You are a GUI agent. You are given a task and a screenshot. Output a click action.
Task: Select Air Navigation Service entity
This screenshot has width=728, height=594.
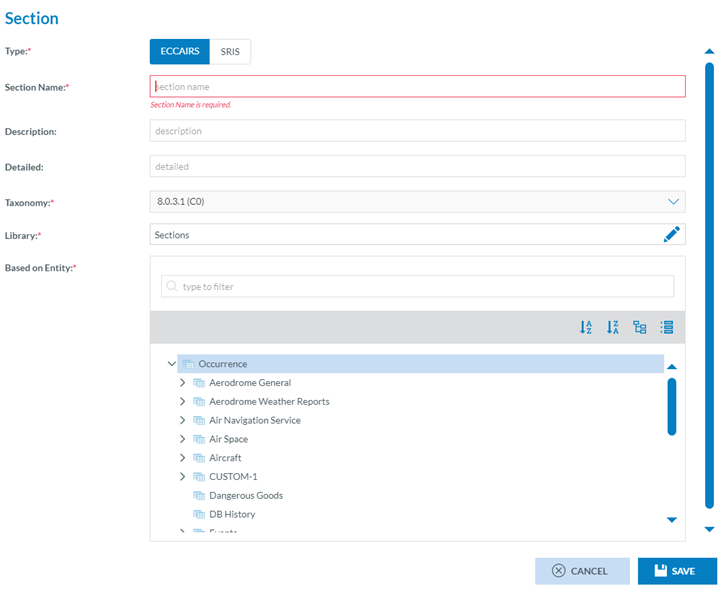tap(254, 421)
